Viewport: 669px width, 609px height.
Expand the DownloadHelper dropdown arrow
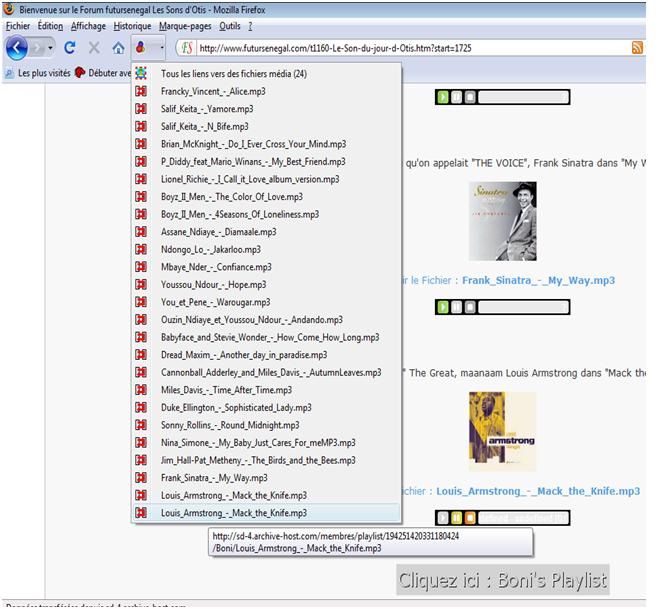[162, 47]
